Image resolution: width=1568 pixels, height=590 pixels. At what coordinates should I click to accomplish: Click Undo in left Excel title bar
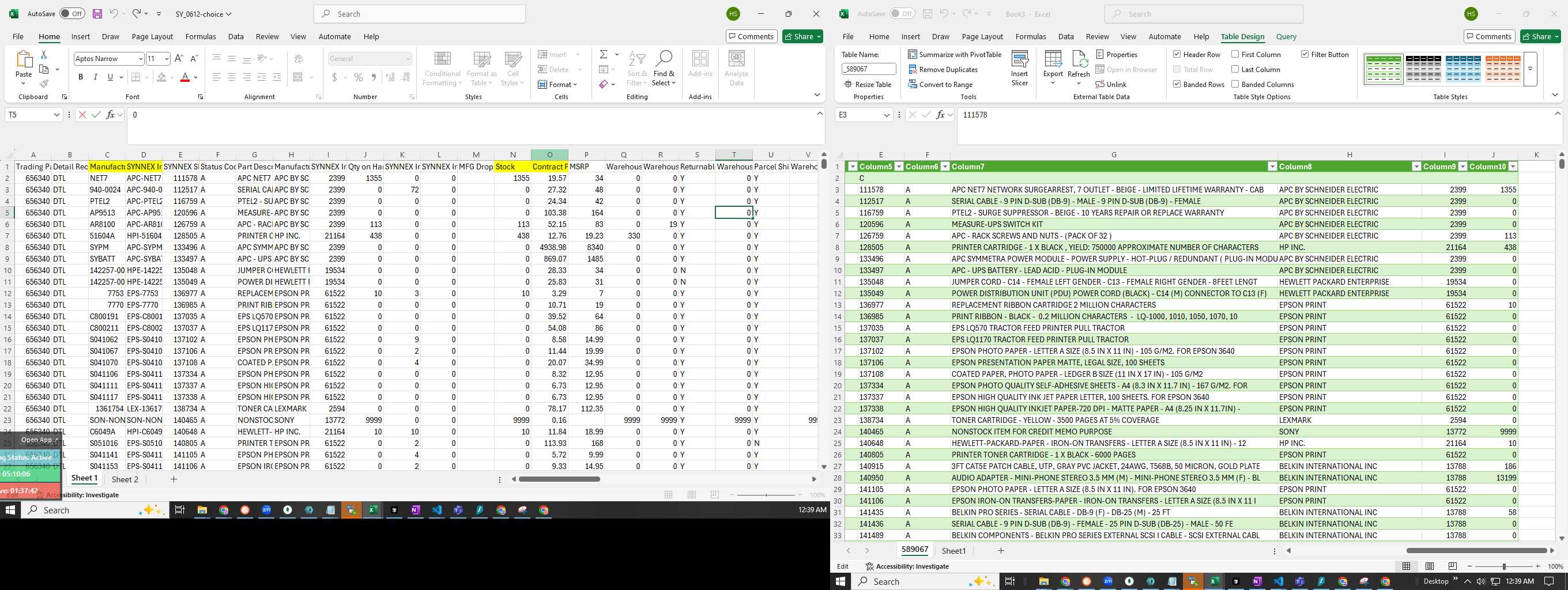114,13
